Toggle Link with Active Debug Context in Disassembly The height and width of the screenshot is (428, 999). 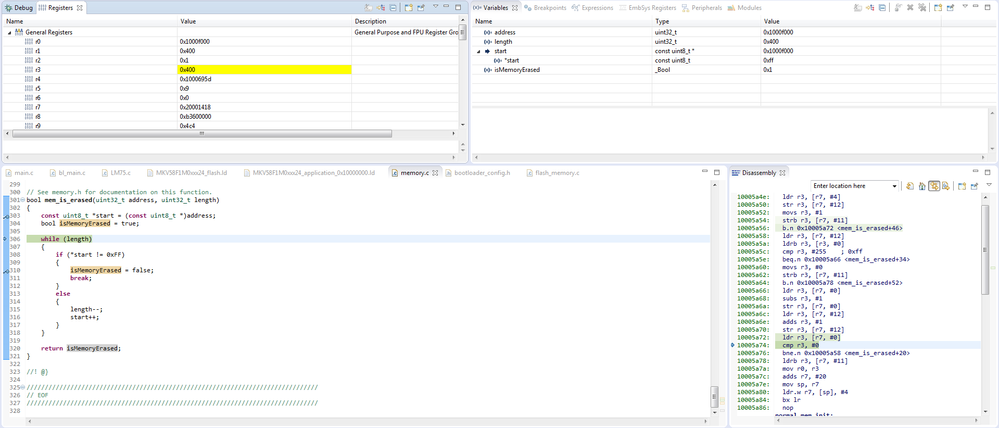934,186
